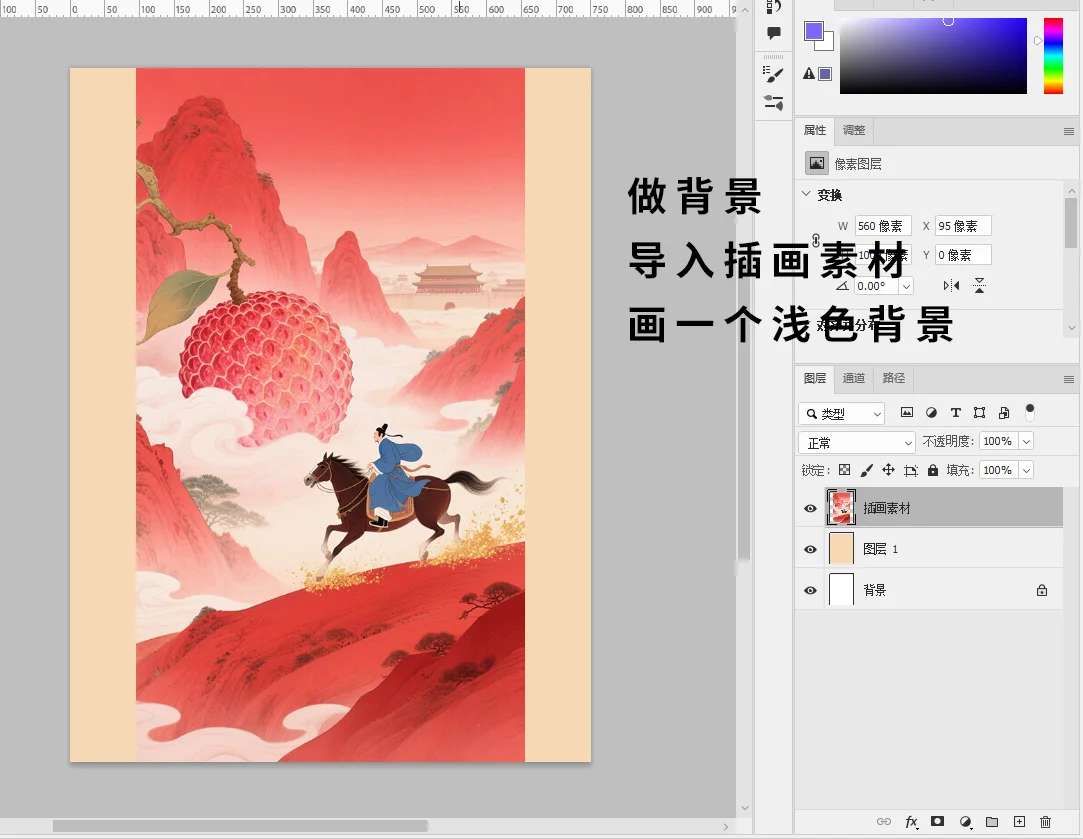
Task: Filter layers by pixel layers icon
Action: [x=907, y=412]
